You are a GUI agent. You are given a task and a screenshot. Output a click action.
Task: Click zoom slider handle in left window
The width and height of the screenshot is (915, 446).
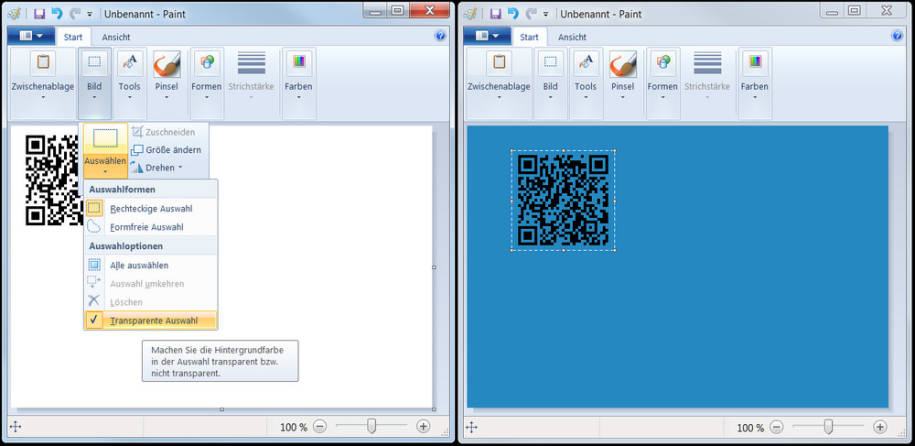(x=371, y=427)
